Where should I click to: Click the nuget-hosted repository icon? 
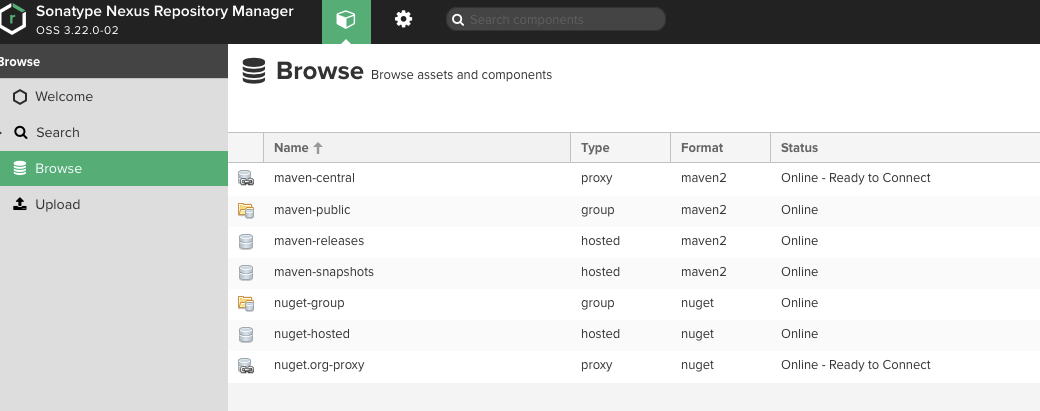[x=246, y=335]
